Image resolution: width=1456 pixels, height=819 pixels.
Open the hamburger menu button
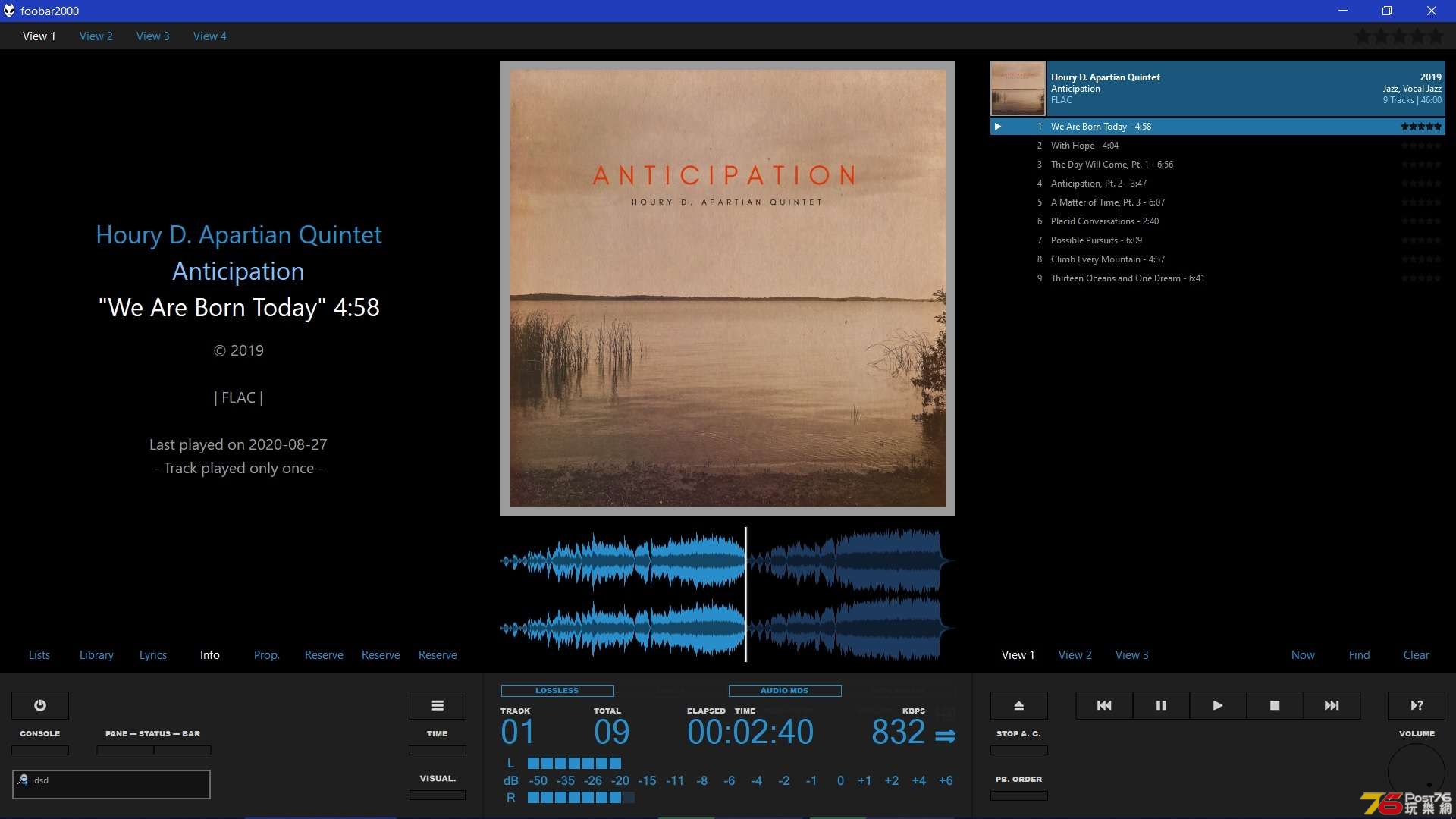[438, 705]
